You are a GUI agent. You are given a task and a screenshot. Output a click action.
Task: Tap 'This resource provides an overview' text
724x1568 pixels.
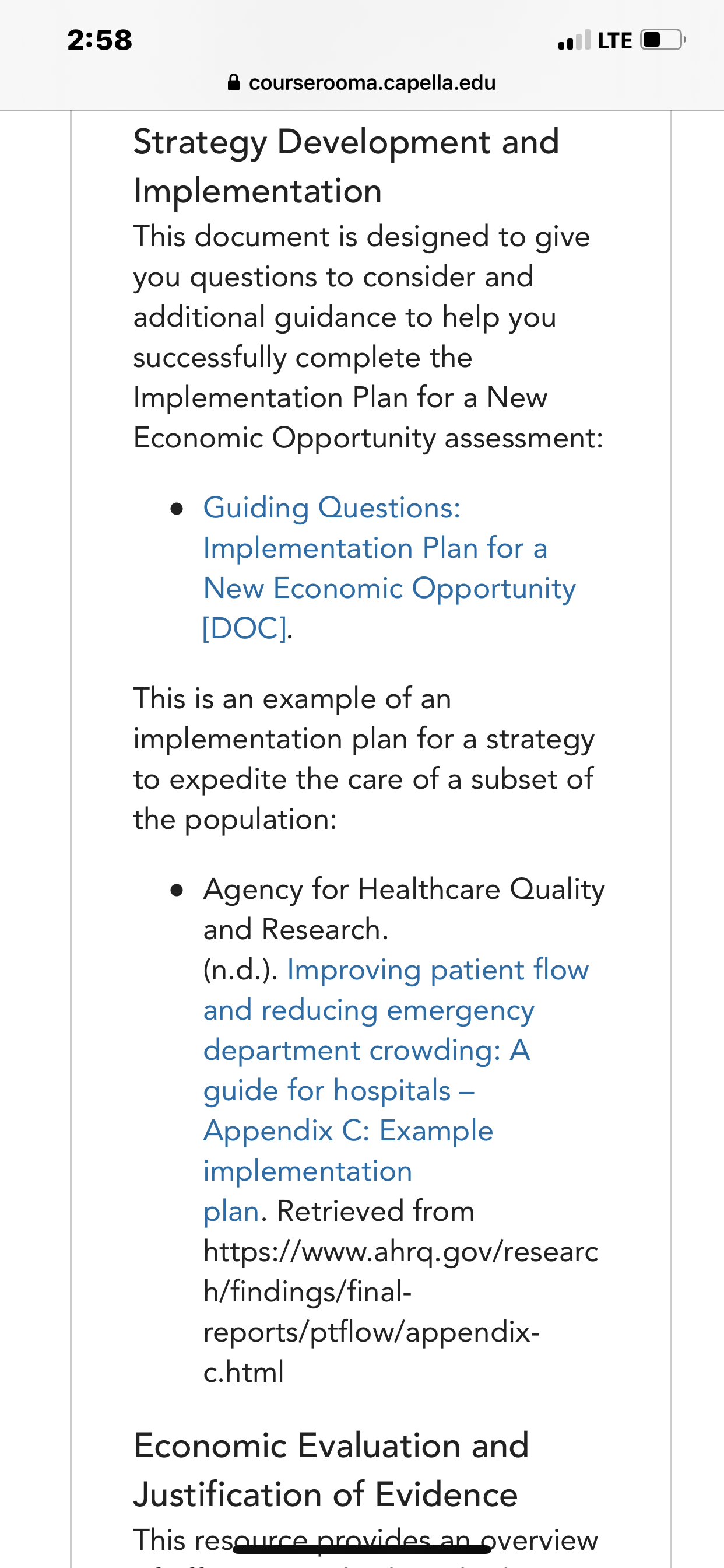tap(365, 1541)
